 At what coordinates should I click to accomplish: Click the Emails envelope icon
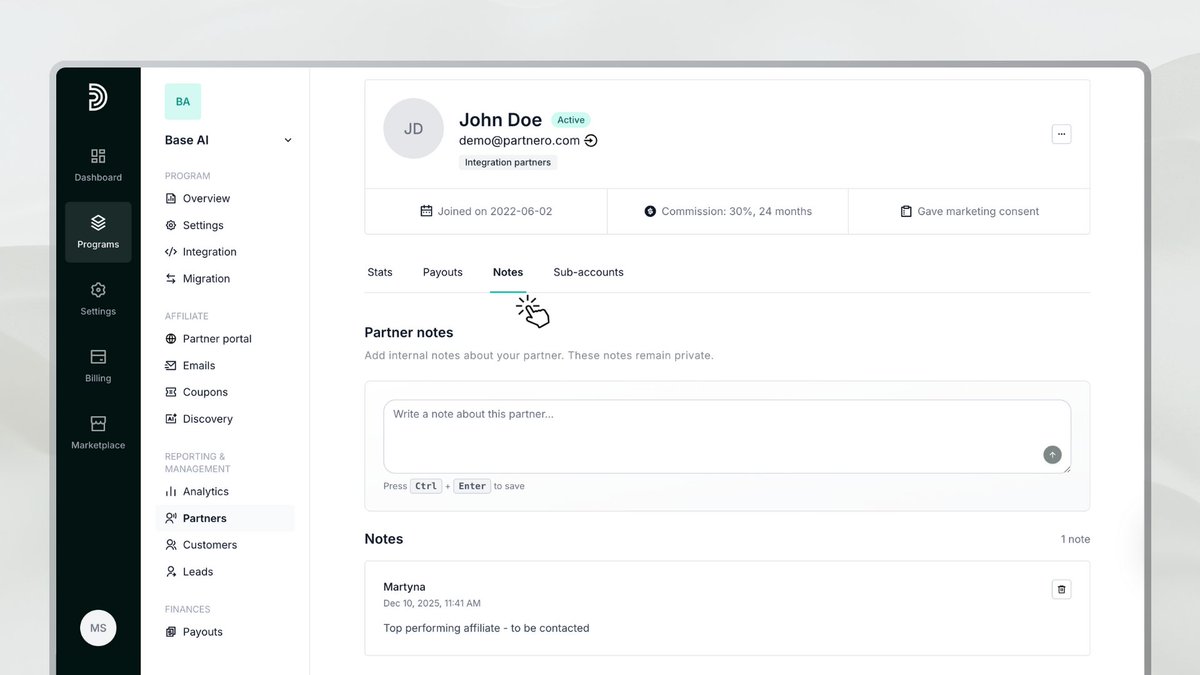(171, 365)
